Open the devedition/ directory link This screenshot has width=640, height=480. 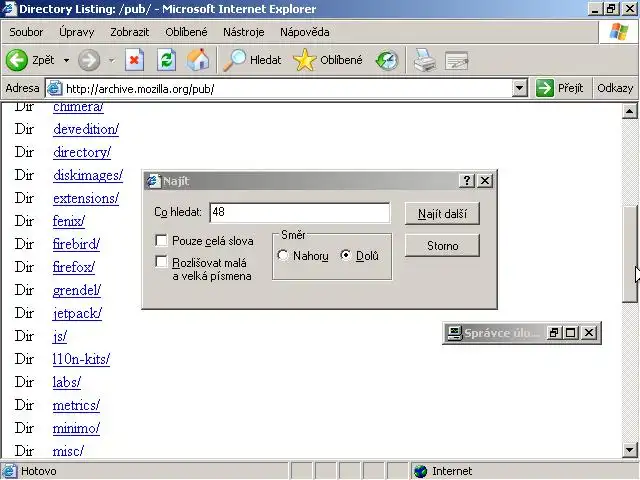(86, 129)
